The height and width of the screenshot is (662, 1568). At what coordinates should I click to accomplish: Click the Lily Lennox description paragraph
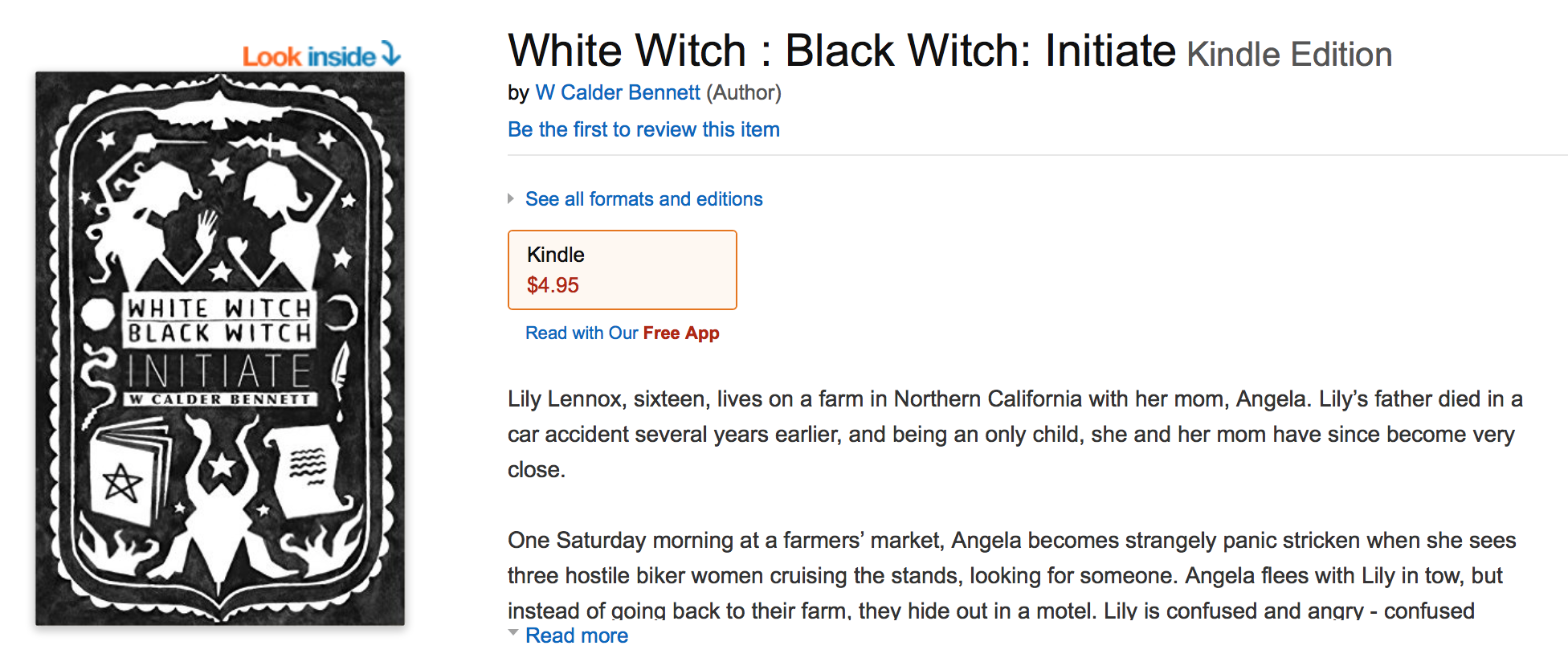pyautogui.click(x=1015, y=434)
